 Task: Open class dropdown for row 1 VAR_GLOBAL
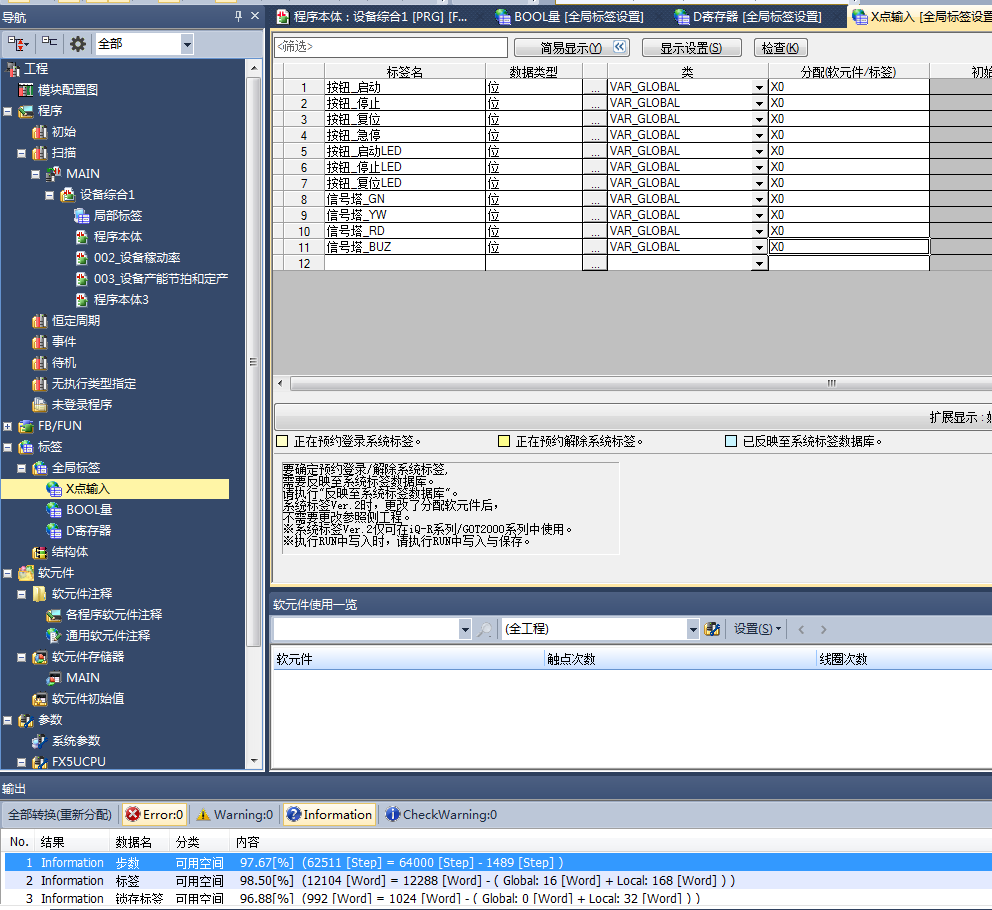(759, 87)
